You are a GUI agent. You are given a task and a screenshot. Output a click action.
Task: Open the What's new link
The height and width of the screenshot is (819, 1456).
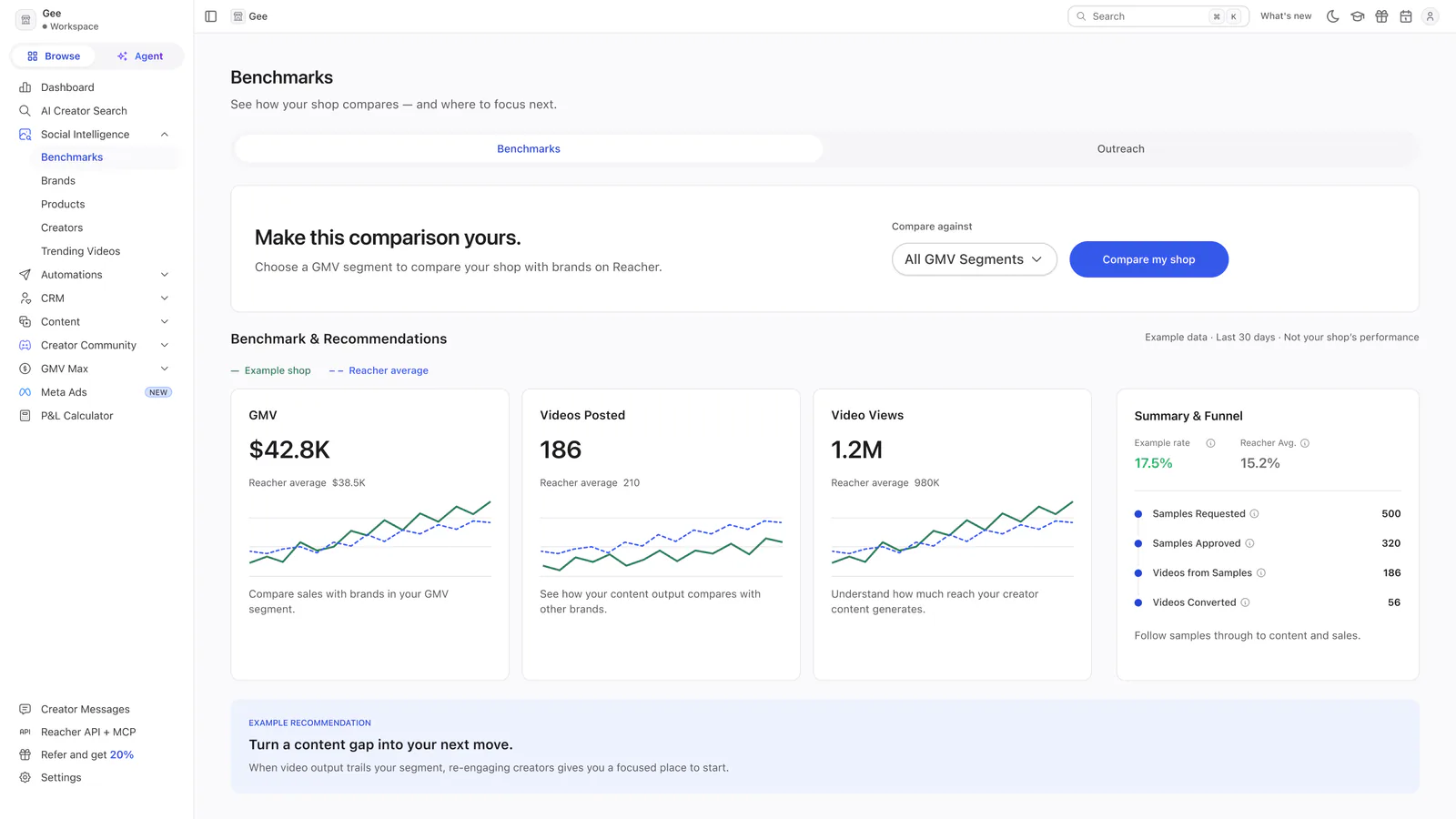(1286, 16)
